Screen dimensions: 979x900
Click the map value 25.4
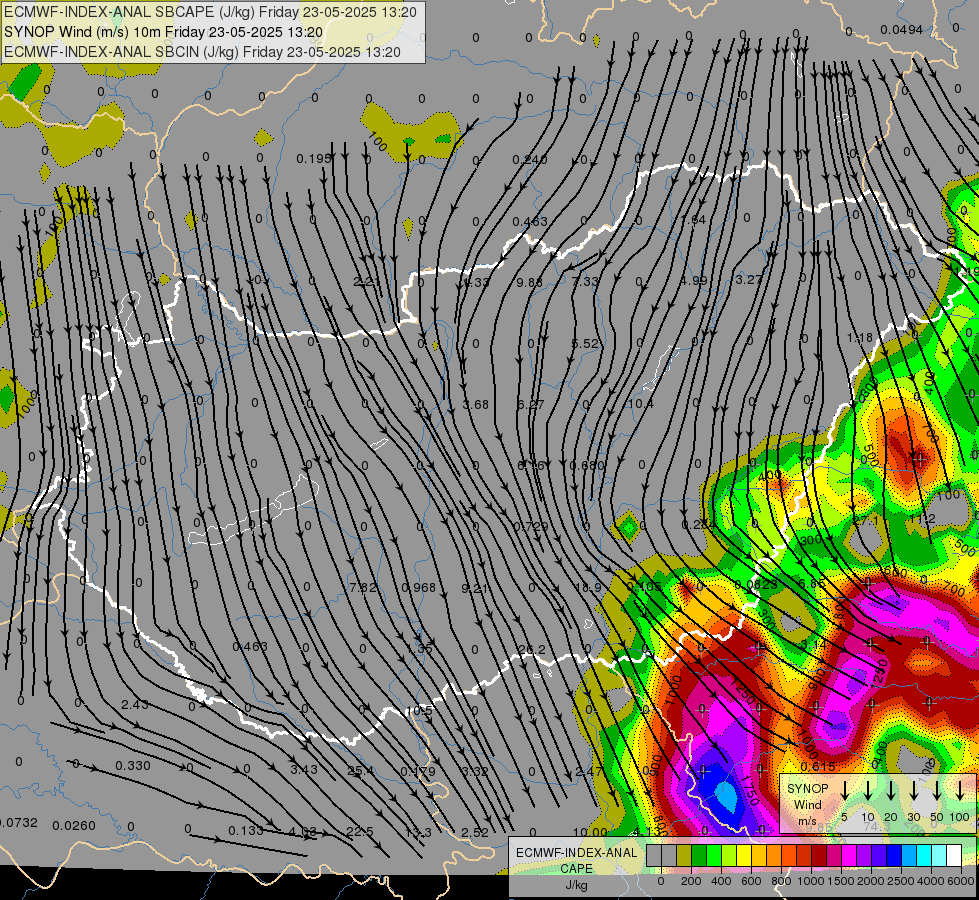[360, 771]
